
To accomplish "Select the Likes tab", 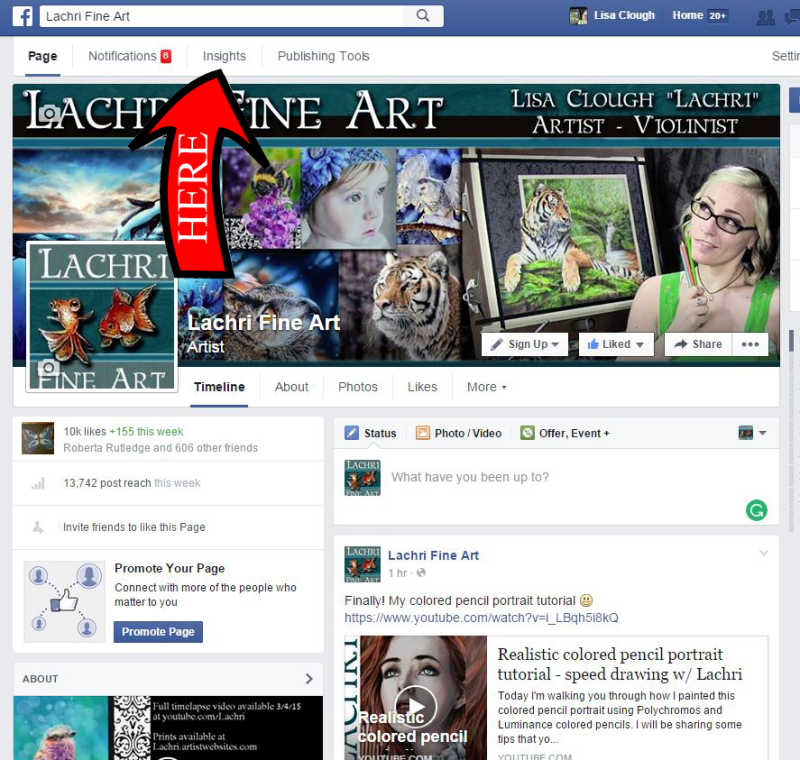I will 422,387.
